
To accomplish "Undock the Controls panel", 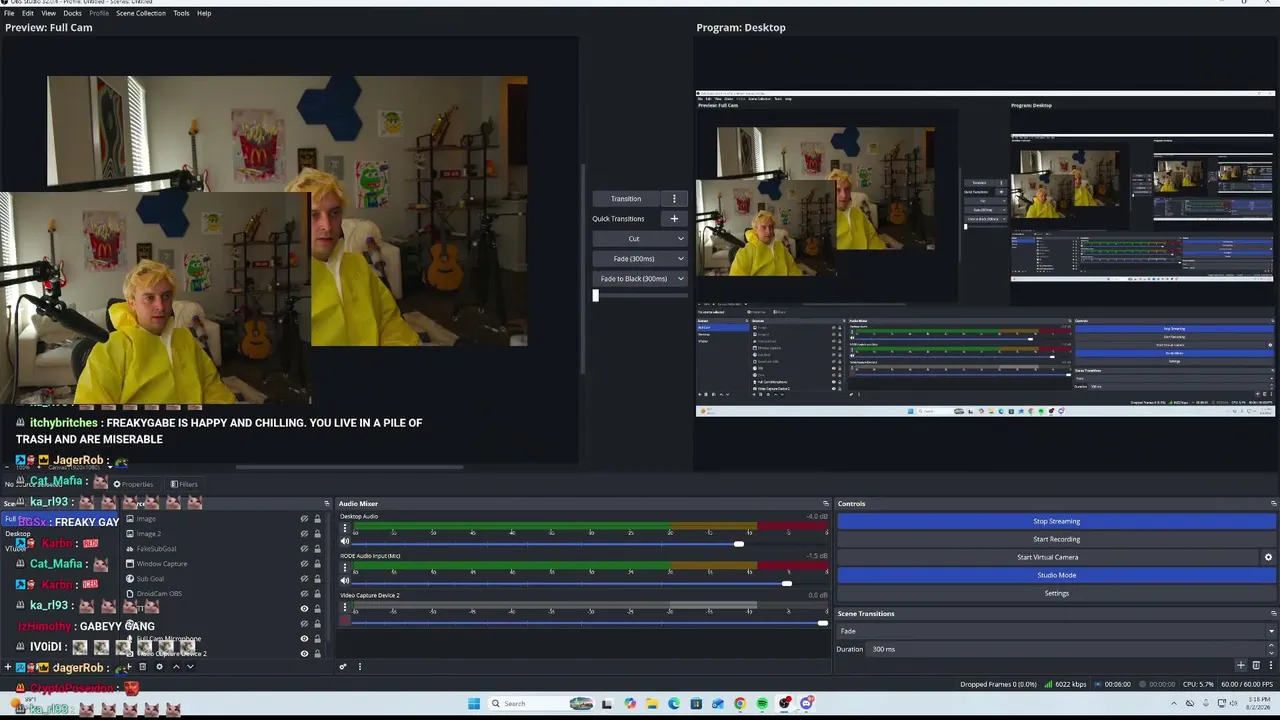I will point(1274,504).
